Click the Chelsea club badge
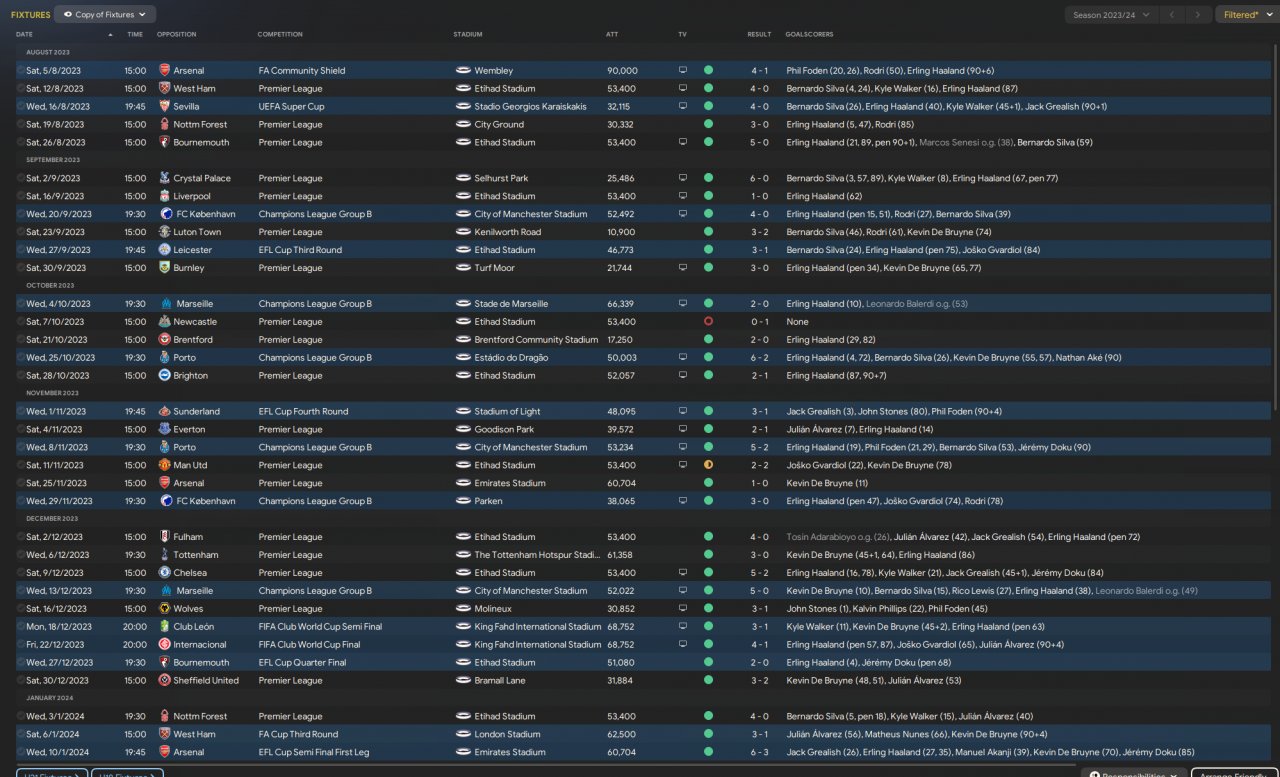This screenshot has width=1280, height=777. [x=165, y=573]
